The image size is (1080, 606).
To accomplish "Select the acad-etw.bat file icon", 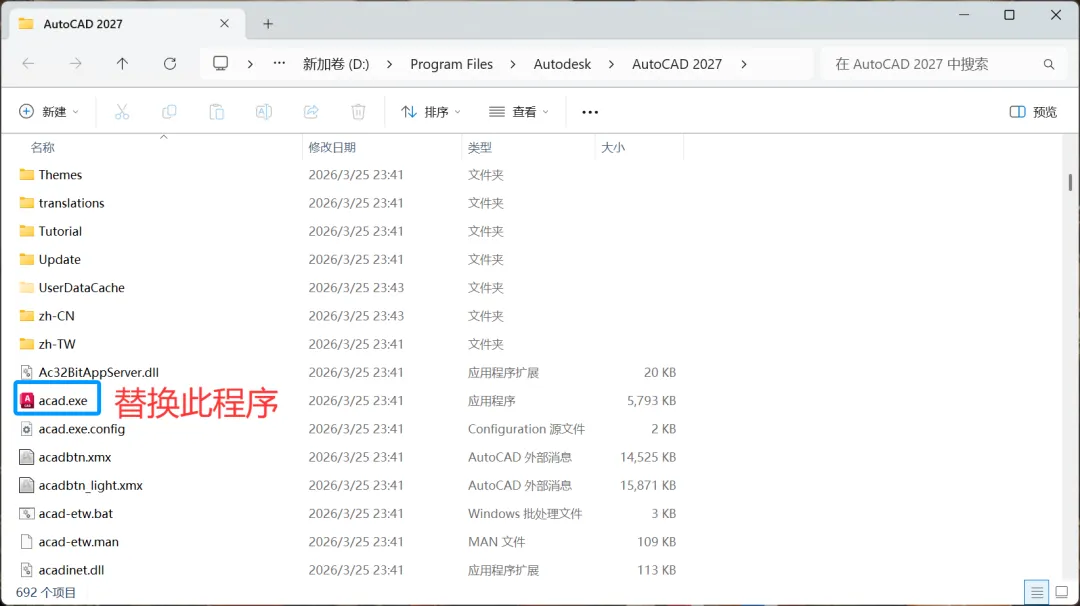I will (26, 514).
